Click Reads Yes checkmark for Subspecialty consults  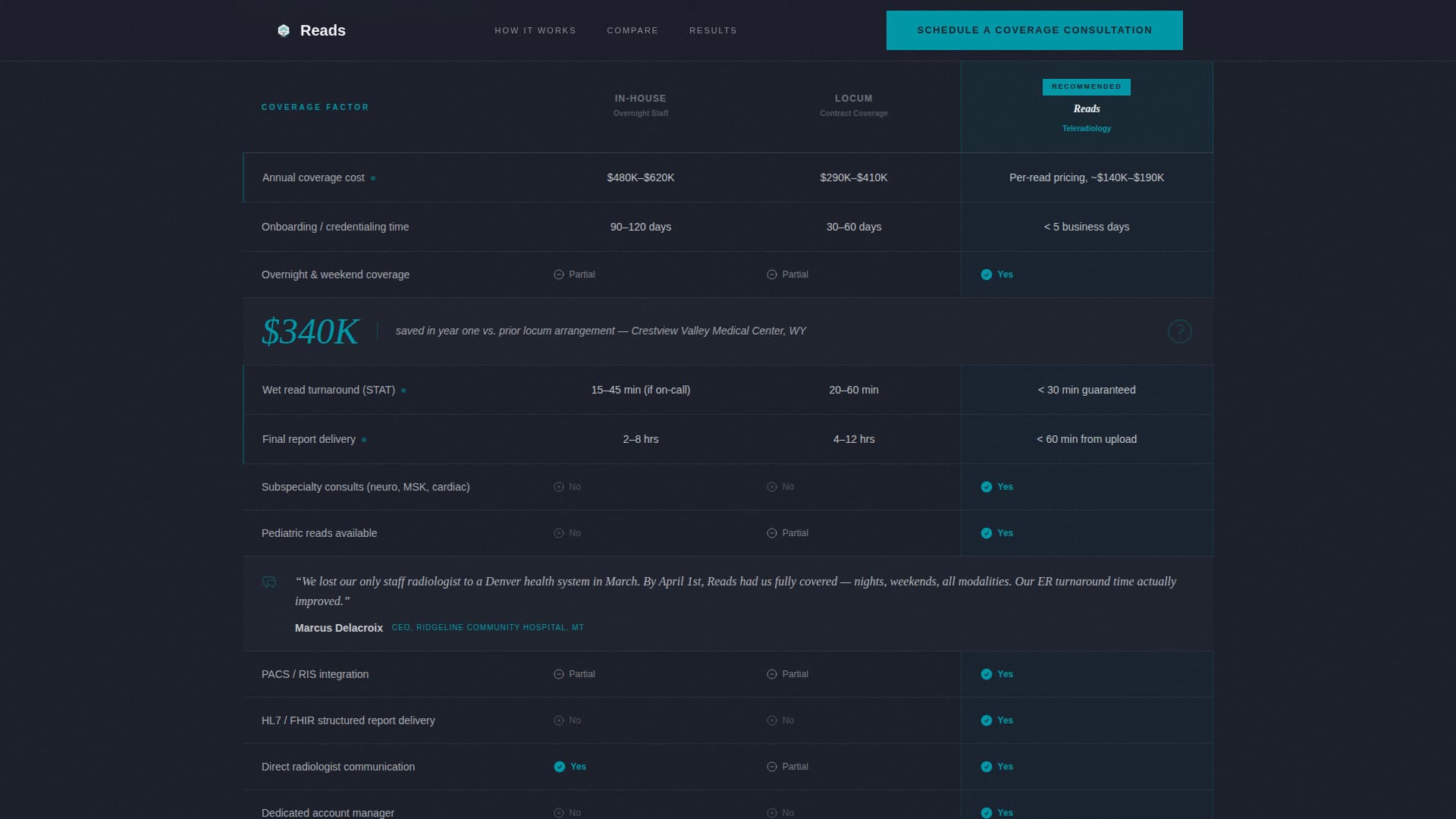(x=987, y=487)
